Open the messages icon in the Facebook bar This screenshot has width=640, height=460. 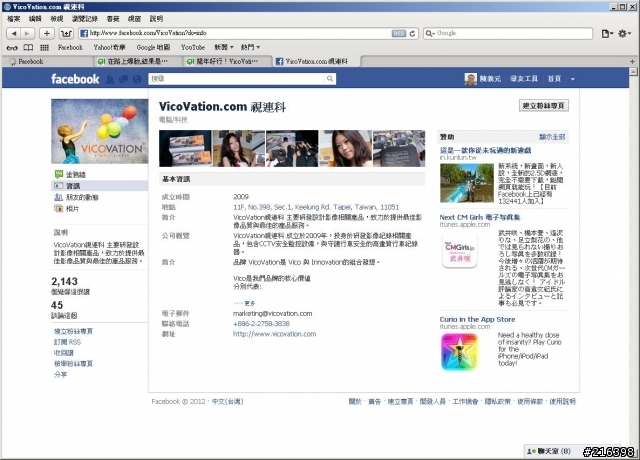[123, 79]
